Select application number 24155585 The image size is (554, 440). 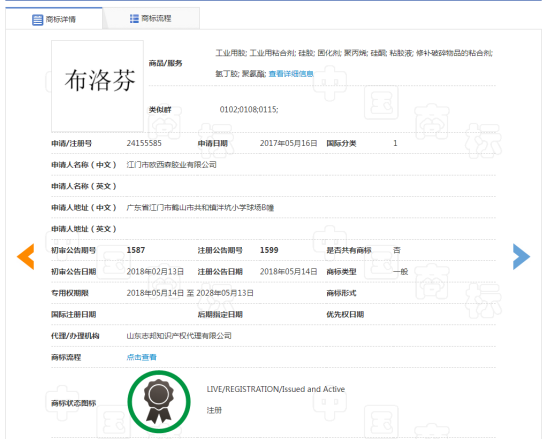click(144, 143)
